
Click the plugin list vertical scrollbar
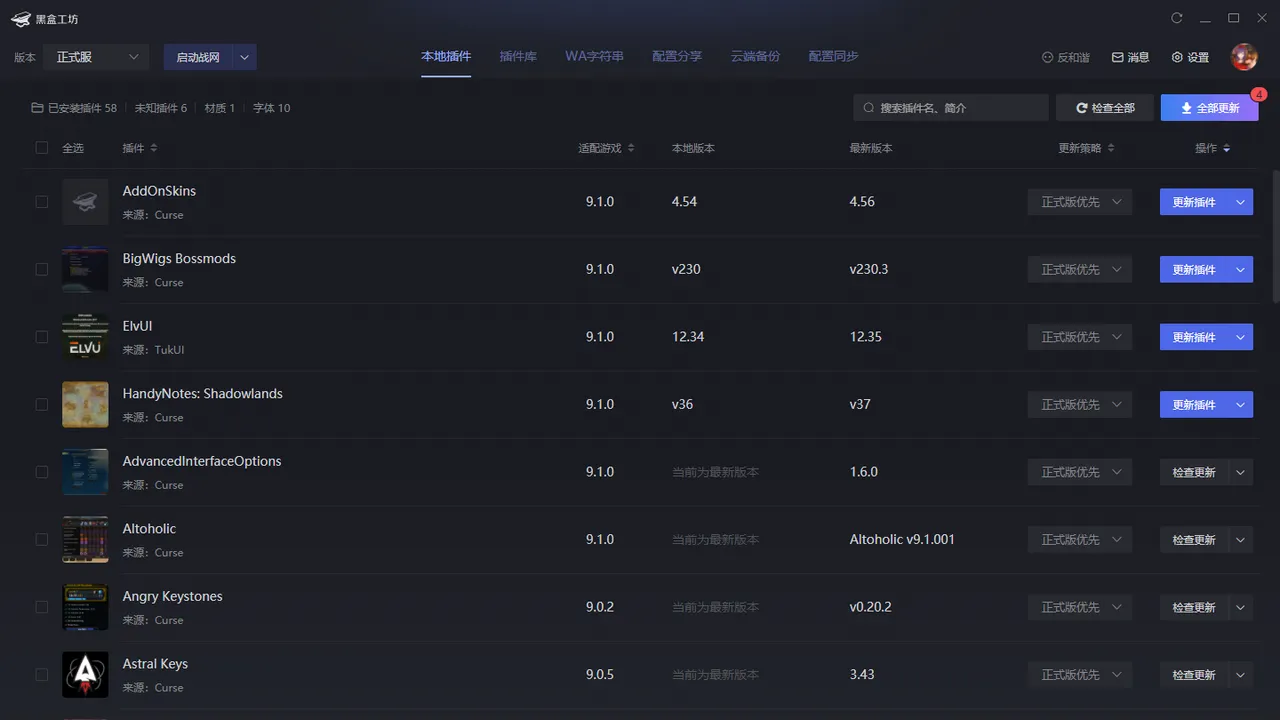[1275, 236]
